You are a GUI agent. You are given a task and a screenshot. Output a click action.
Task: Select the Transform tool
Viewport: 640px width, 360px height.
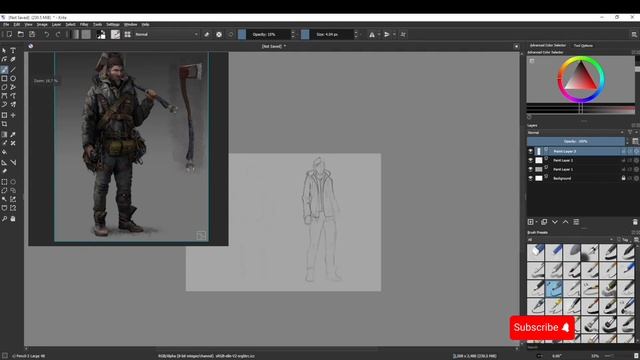pos(4,116)
